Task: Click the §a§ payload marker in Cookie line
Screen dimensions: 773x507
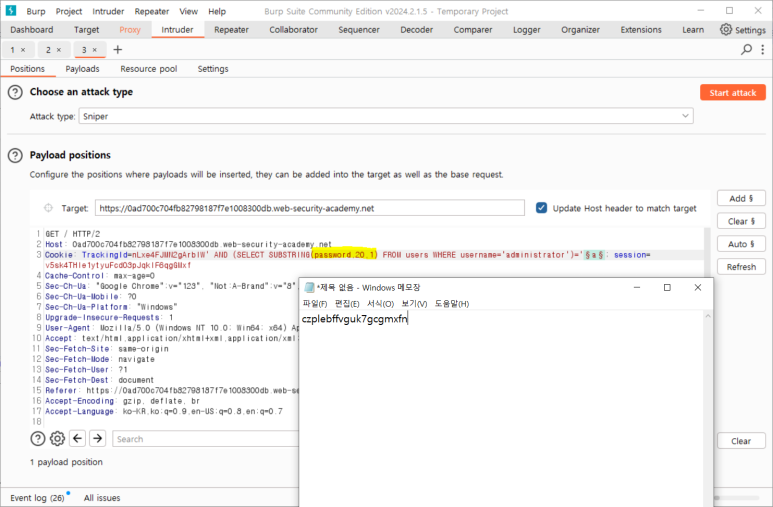Action: coord(594,255)
